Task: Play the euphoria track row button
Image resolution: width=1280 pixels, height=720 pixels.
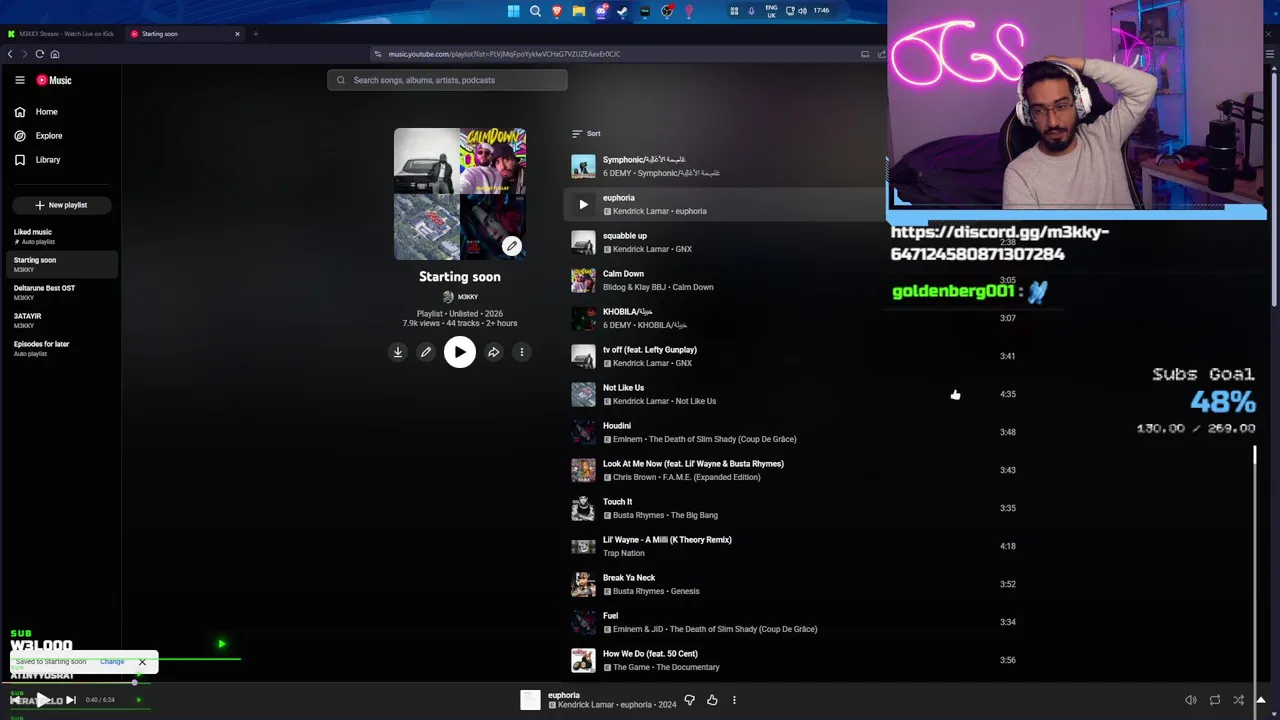Action: (583, 204)
